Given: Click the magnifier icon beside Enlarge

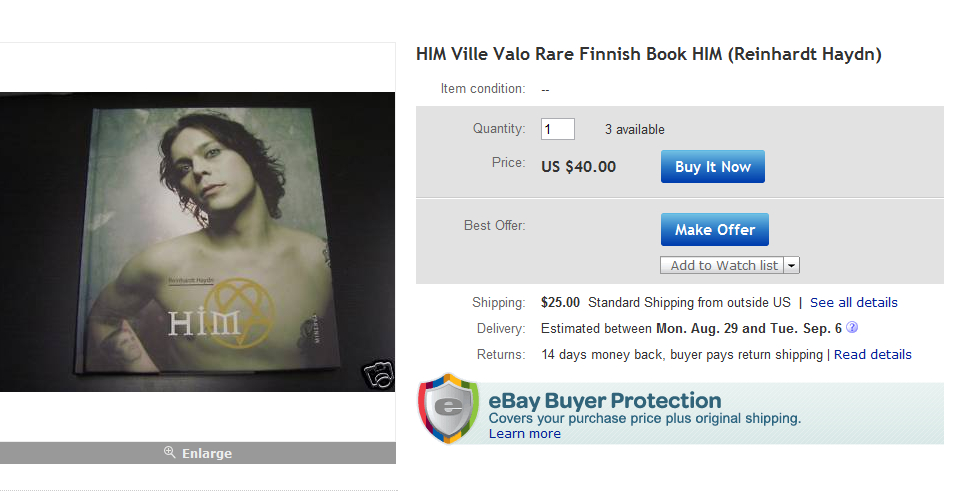Looking at the screenshot, I should pyautogui.click(x=169, y=453).
